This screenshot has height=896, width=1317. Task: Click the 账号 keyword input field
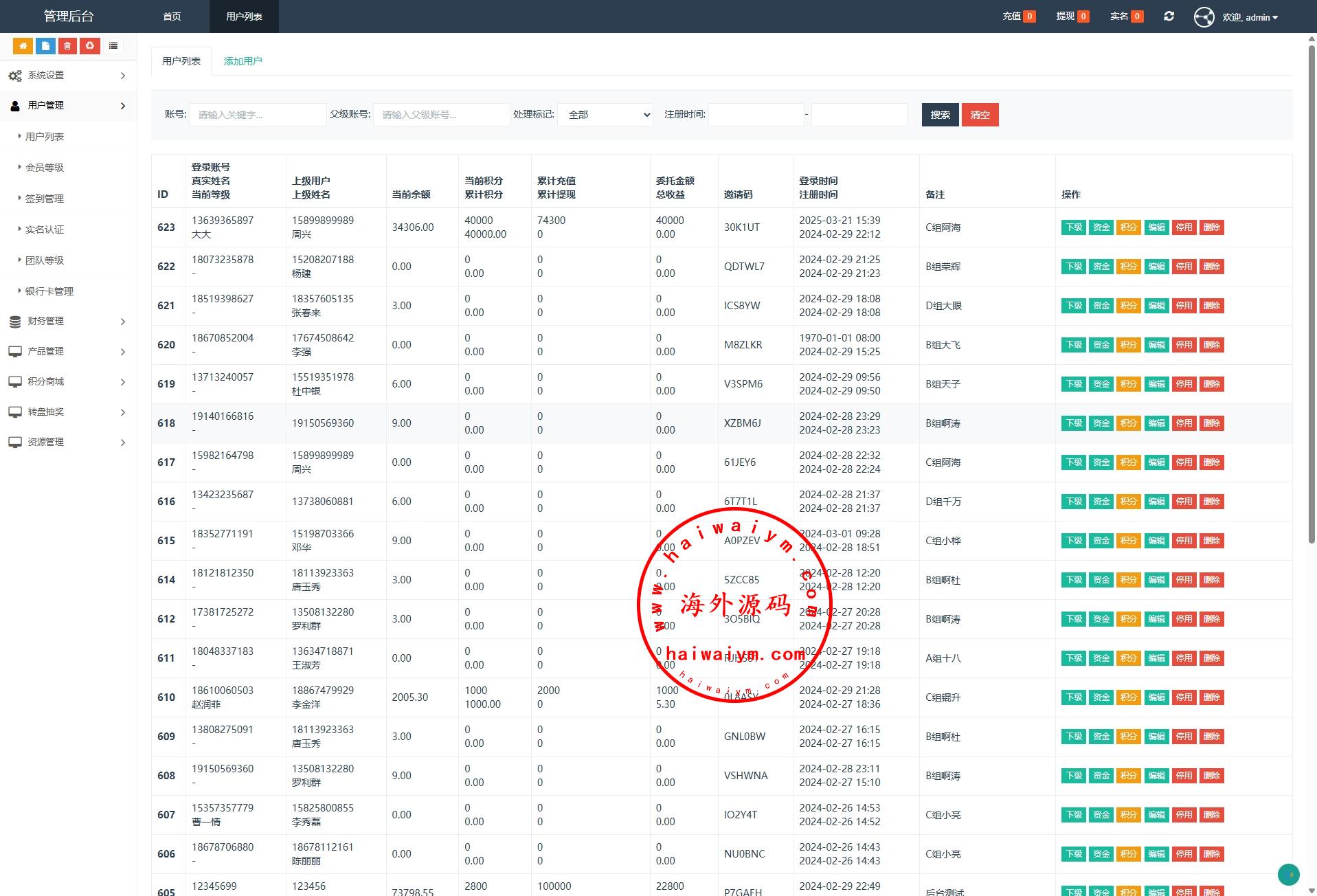[258, 115]
